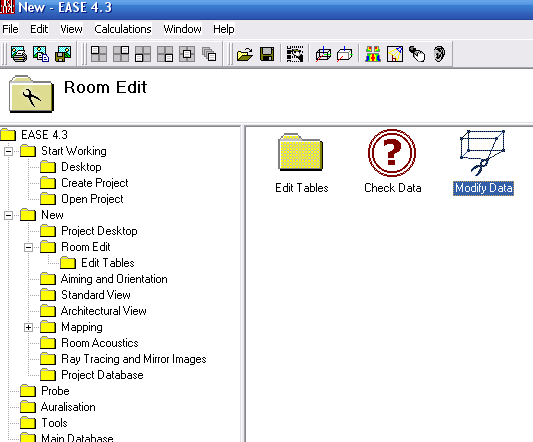Arrange window to the bottom-left quadrant
The image size is (533, 442).
pyautogui.click(x=143, y=54)
